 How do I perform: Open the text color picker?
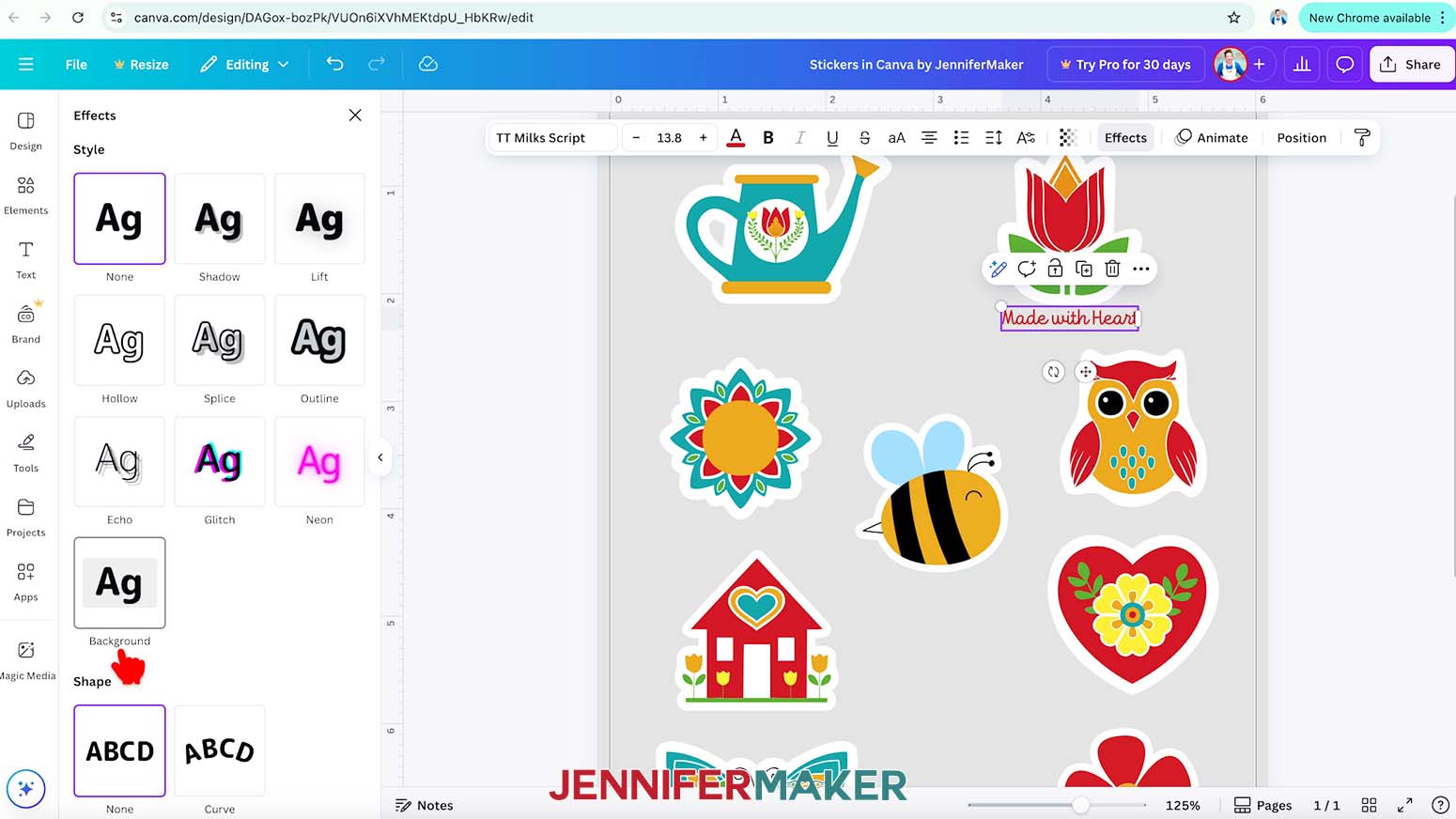click(x=736, y=137)
